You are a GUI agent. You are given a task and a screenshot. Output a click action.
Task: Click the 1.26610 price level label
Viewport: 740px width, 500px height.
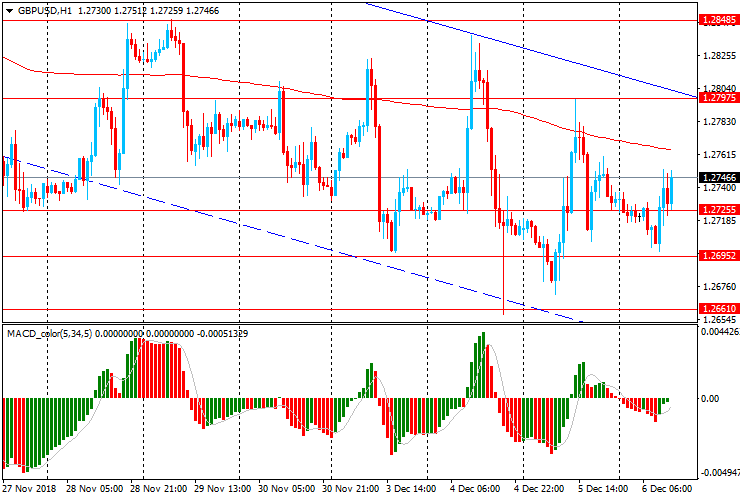pos(717,309)
